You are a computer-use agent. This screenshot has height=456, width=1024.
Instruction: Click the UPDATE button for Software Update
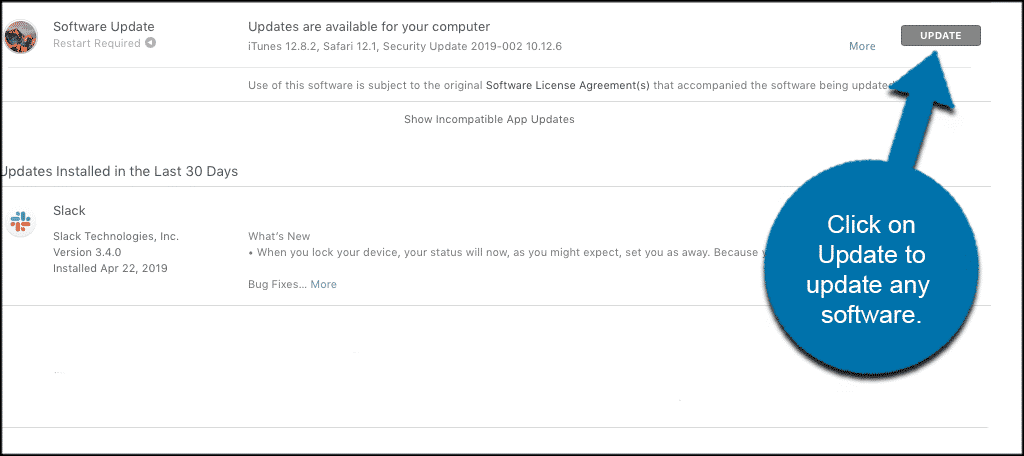tap(940, 36)
